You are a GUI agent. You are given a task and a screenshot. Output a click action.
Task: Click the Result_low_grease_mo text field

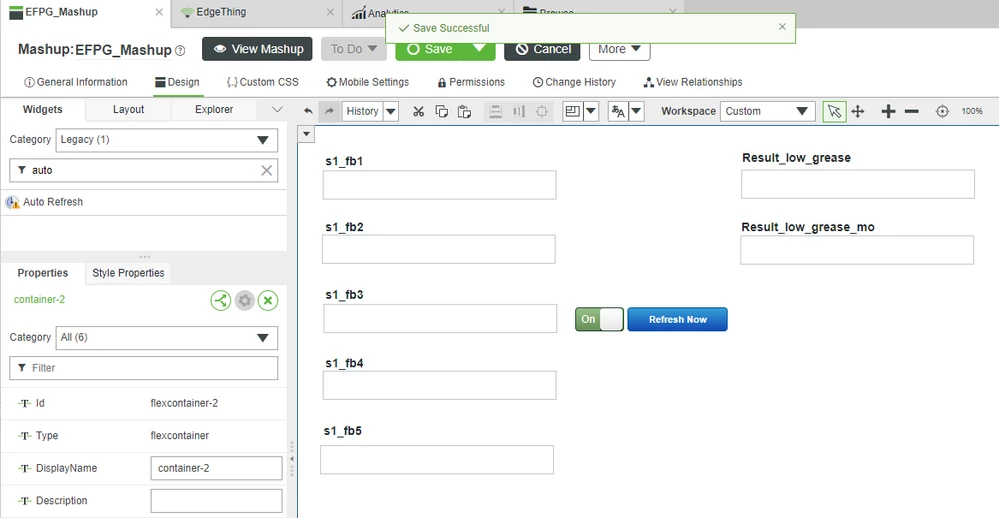click(x=857, y=250)
